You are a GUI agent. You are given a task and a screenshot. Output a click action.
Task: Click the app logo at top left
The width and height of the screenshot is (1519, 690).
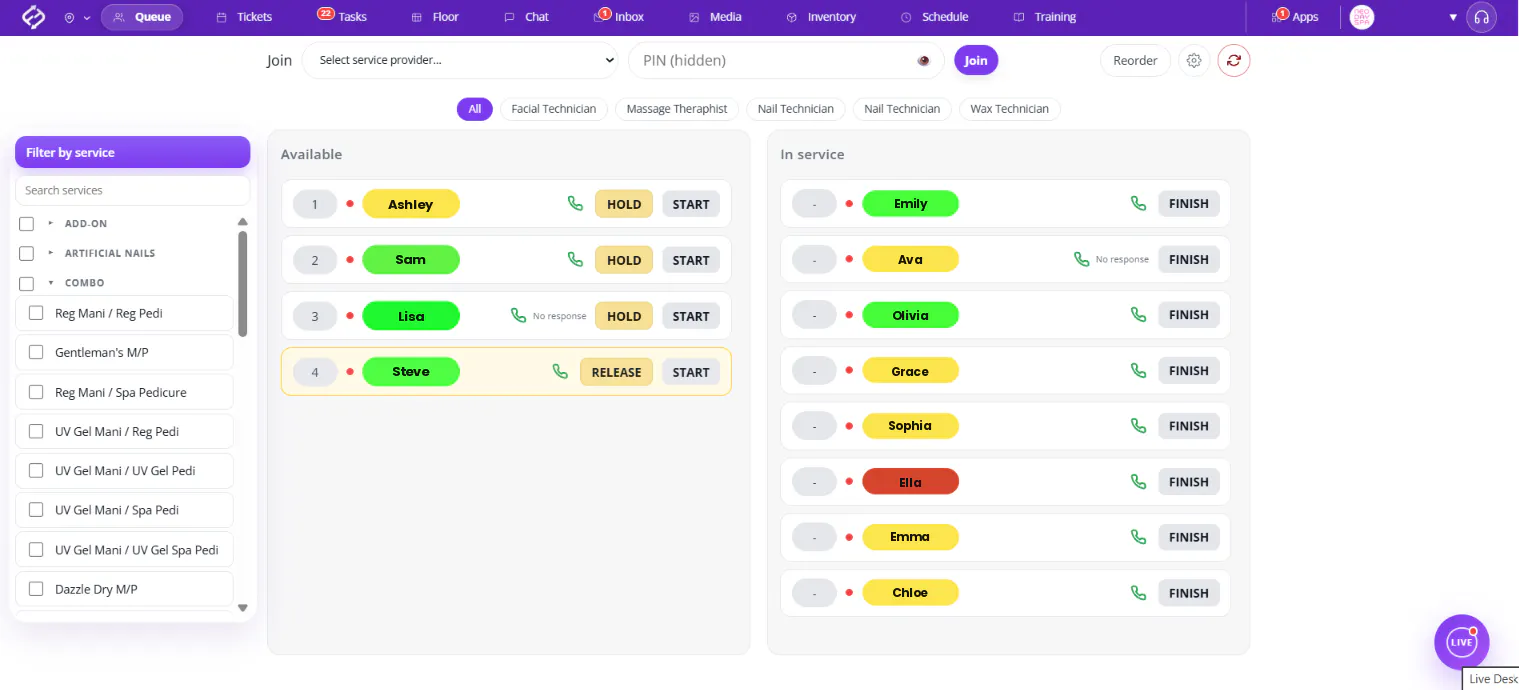point(34,17)
